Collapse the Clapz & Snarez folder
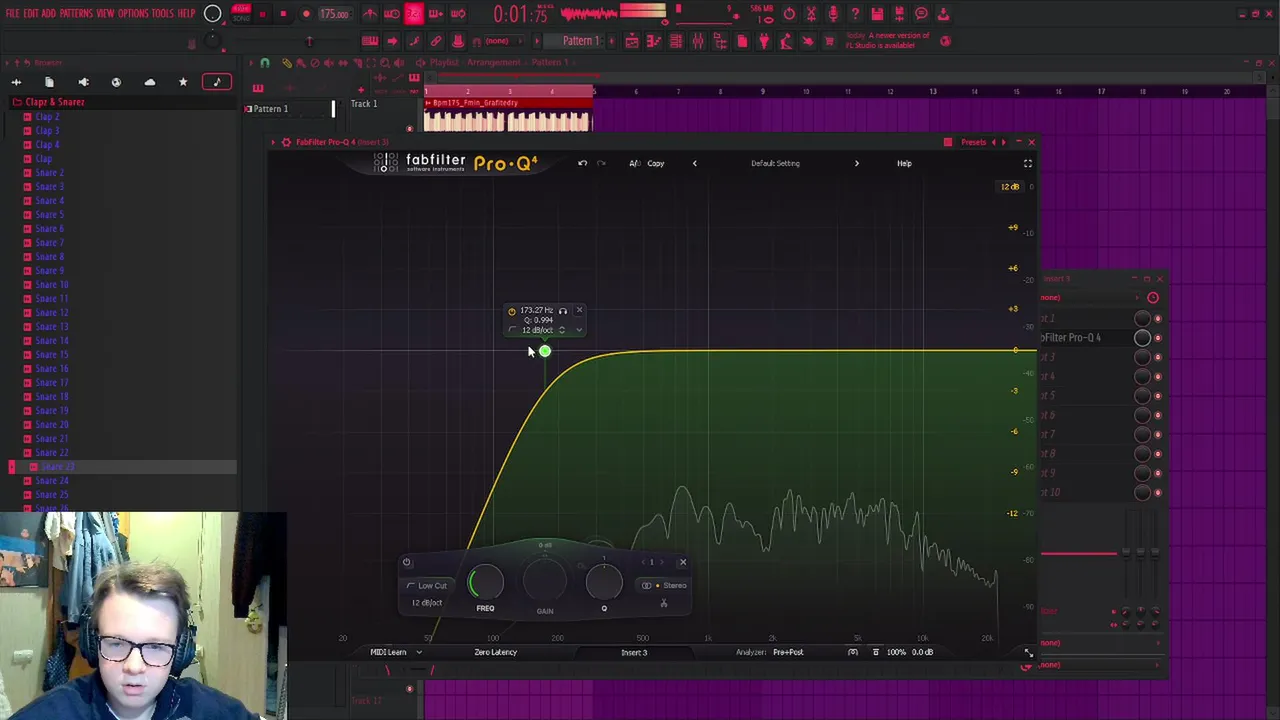 pos(55,102)
